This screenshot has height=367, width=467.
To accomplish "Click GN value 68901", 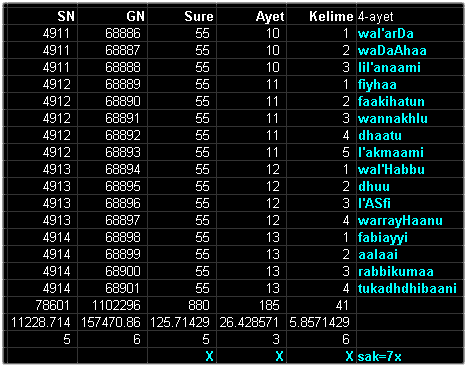I will [123, 288].
